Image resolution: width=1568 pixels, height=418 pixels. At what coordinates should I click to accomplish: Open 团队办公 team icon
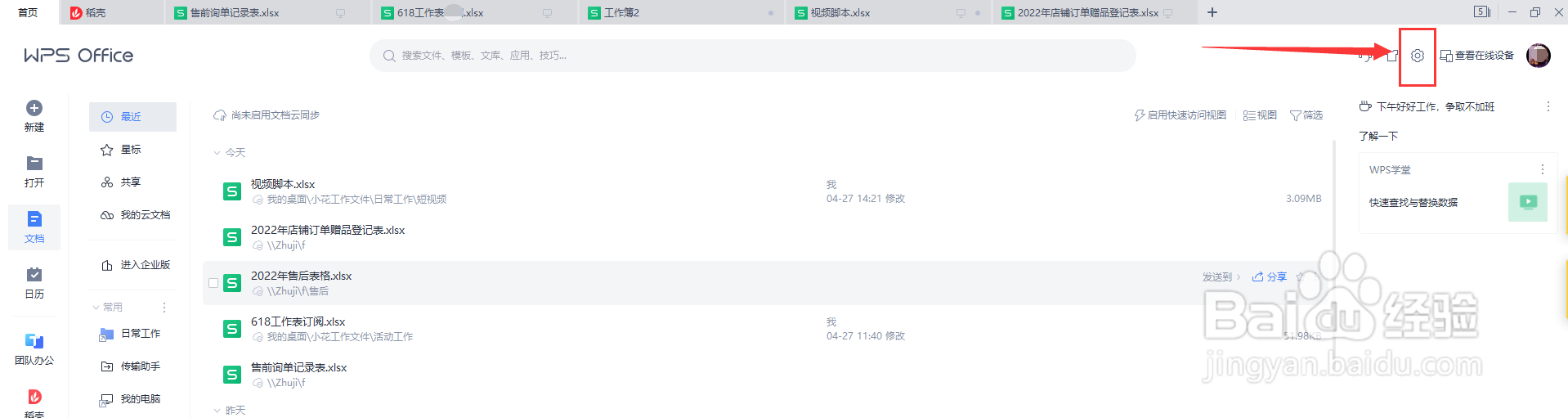34,341
